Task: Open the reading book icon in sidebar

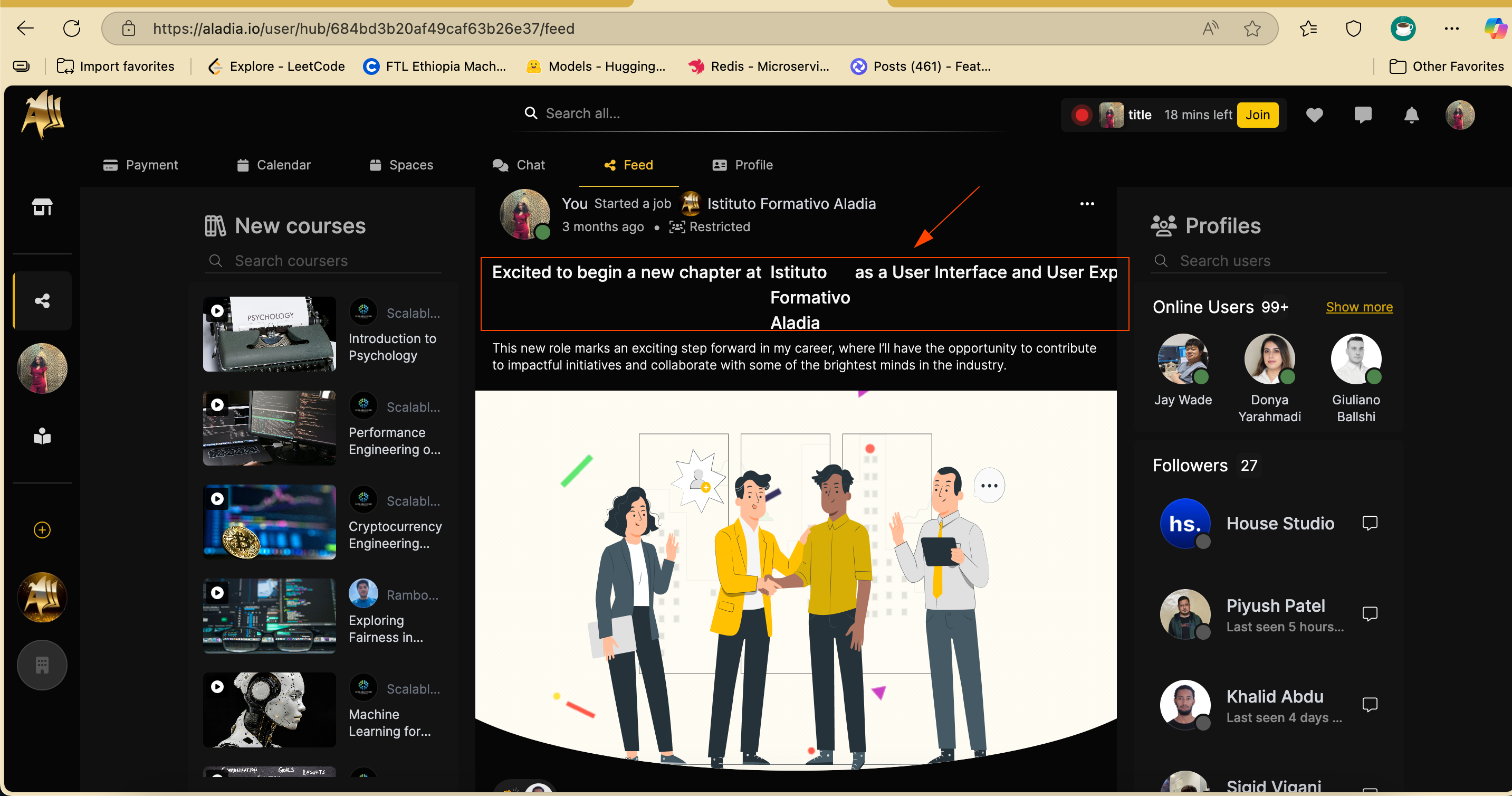Action: coord(42,437)
